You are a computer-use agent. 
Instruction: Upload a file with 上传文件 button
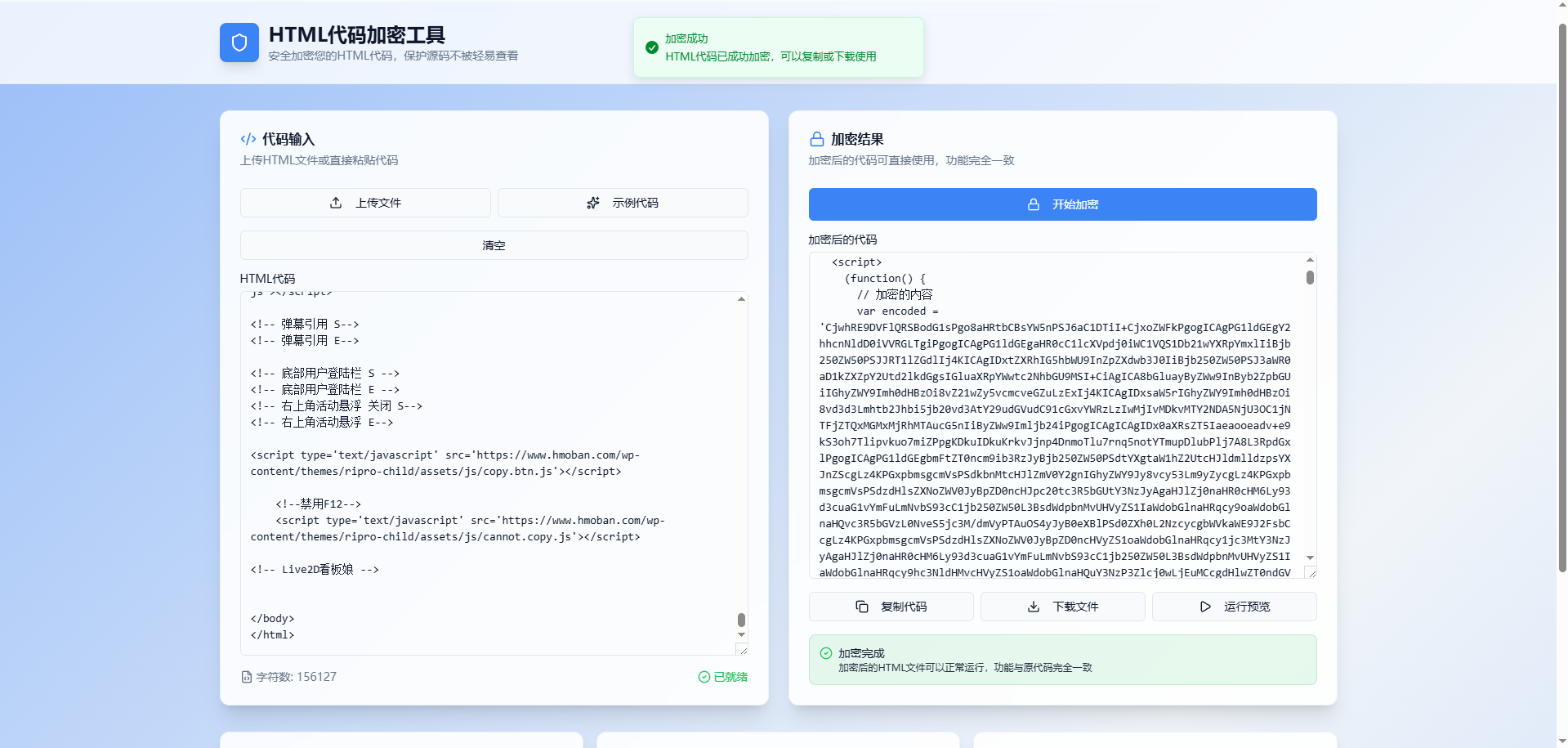click(365, 203)
